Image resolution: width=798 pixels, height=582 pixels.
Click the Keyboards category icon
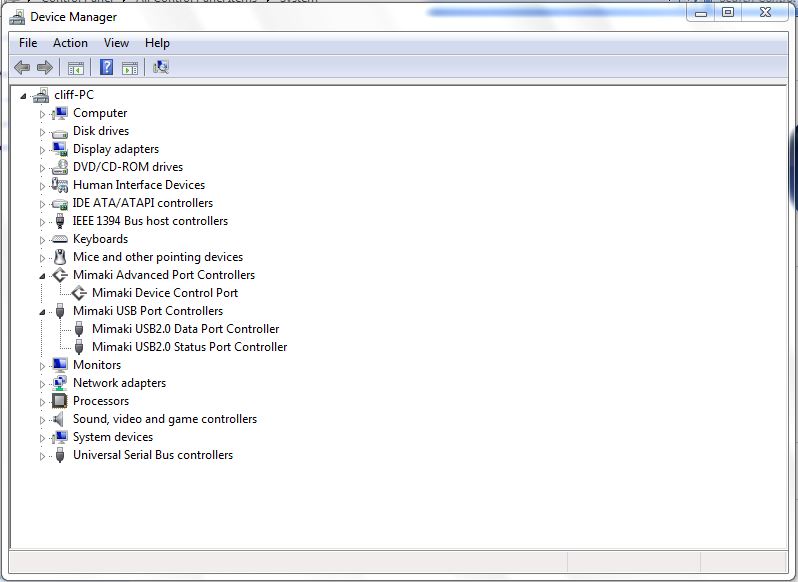coord(60,239)
